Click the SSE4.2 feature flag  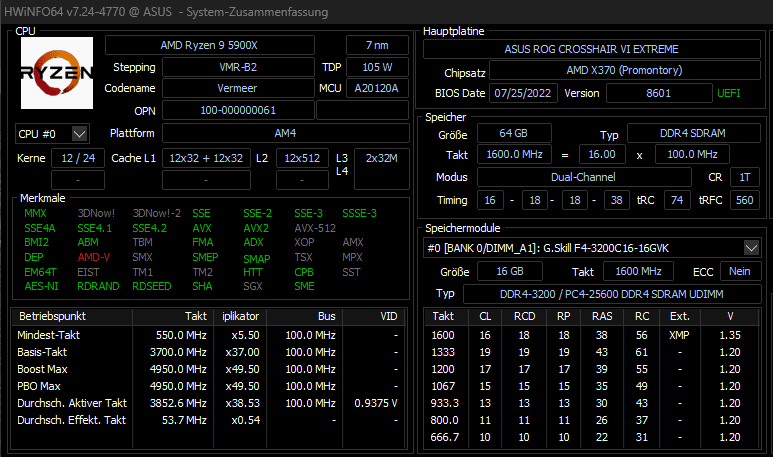(x=149, y=228)
